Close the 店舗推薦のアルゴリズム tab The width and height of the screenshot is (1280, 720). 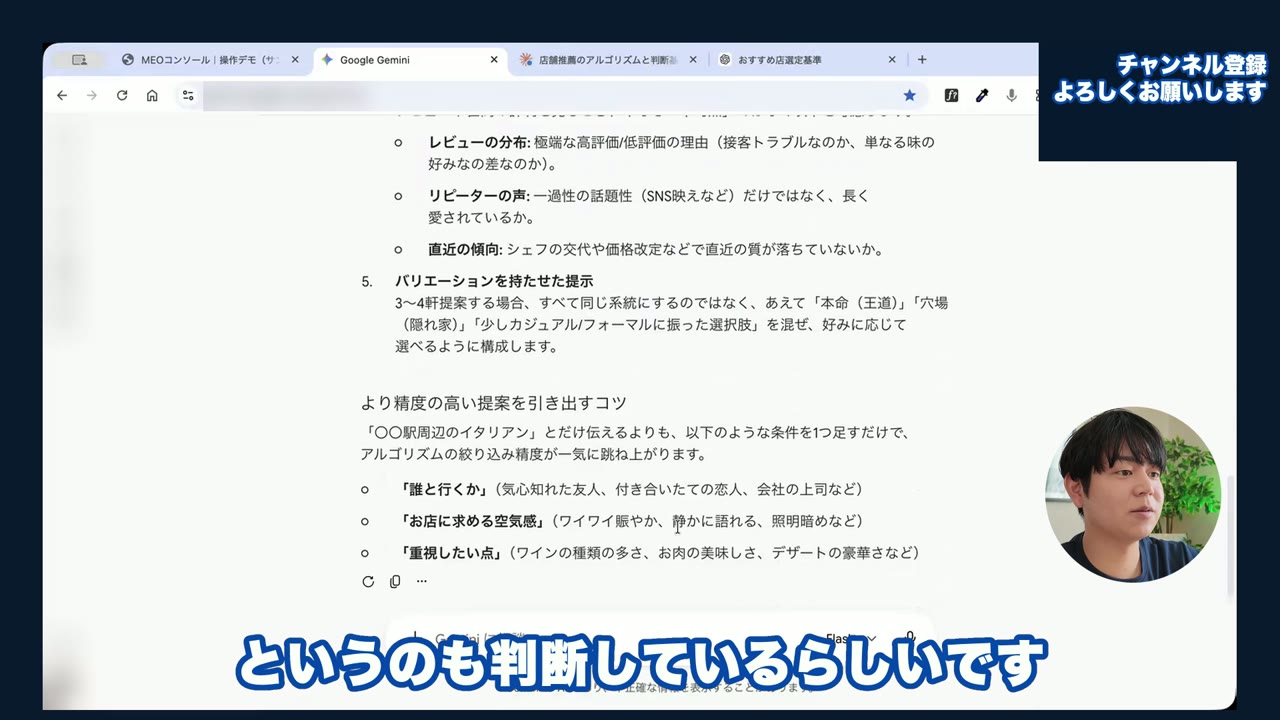point(693,60)
